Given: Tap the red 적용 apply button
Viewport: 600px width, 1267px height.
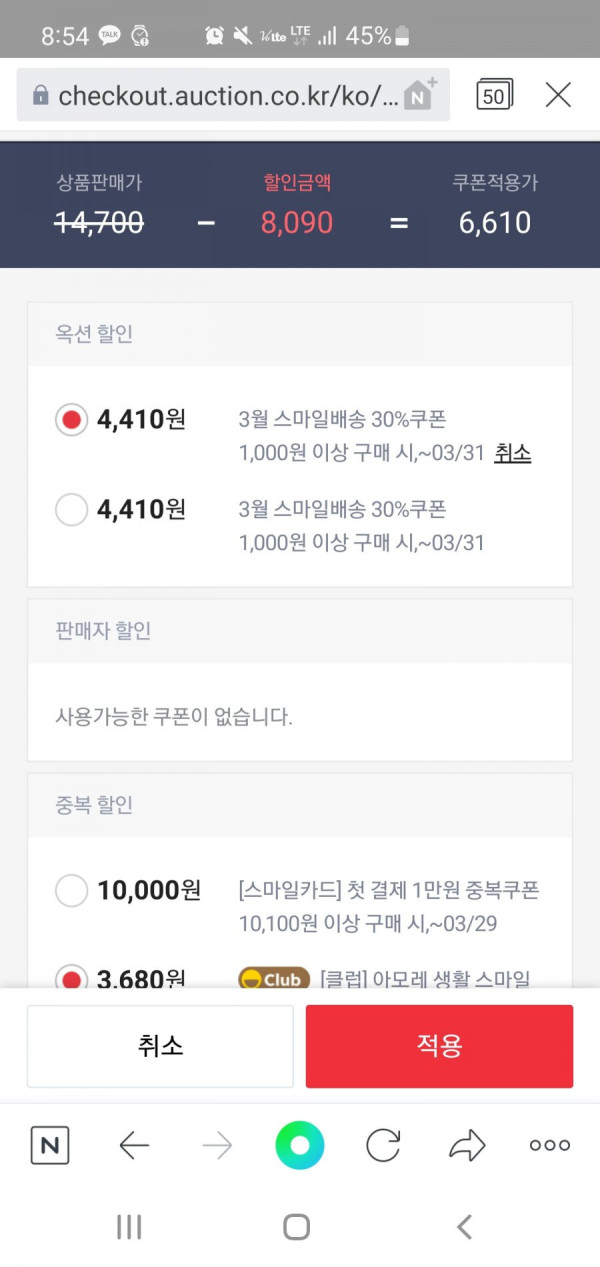Looking at the screenshot, I should 439,1046.
